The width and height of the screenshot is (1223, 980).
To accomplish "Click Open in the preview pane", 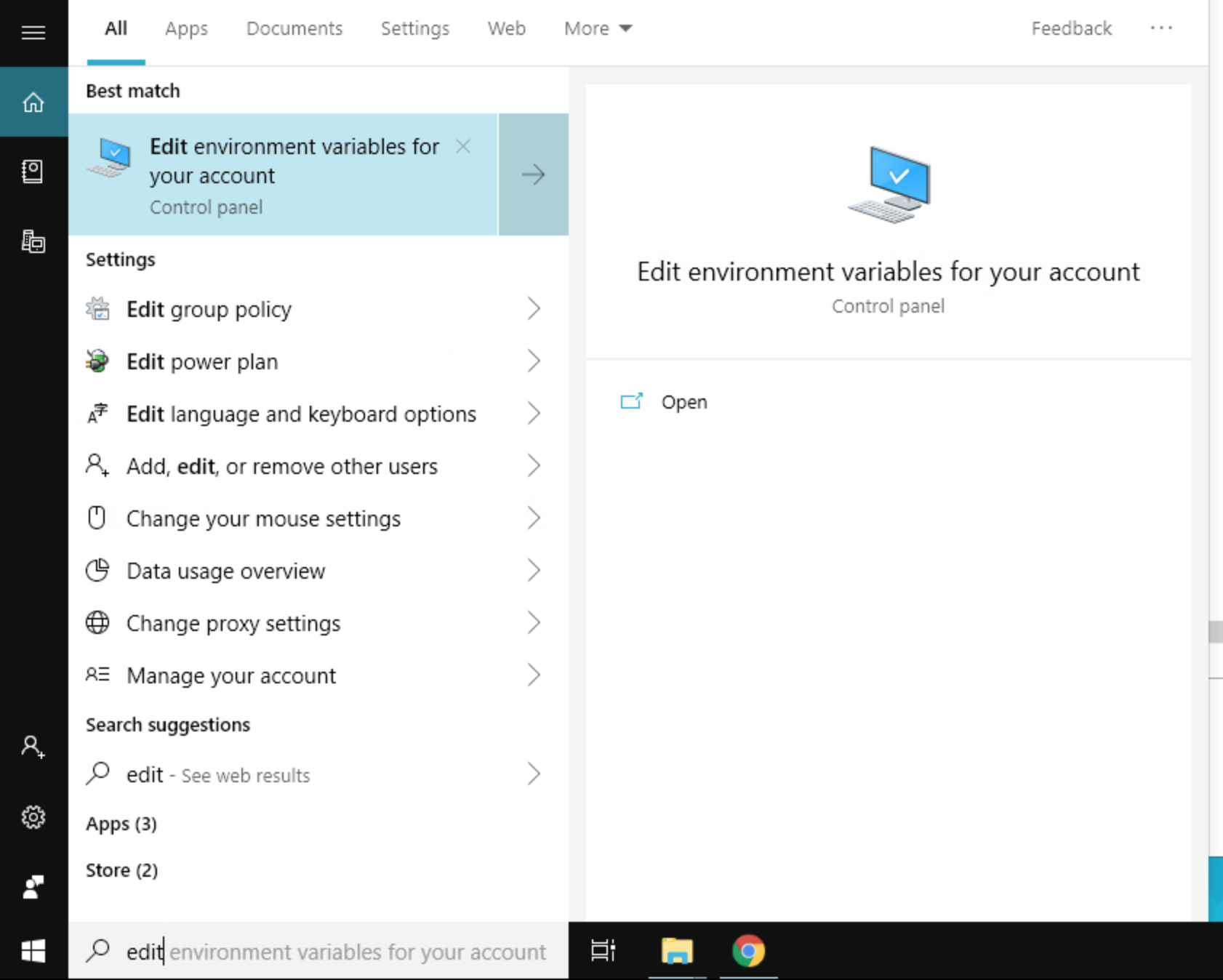I will pos(683,402).
